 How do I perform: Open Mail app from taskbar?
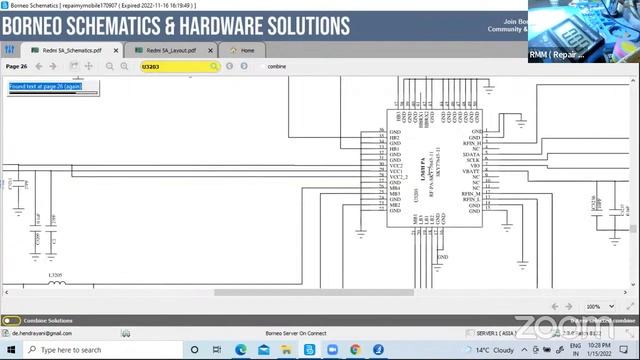pos(264,350)
